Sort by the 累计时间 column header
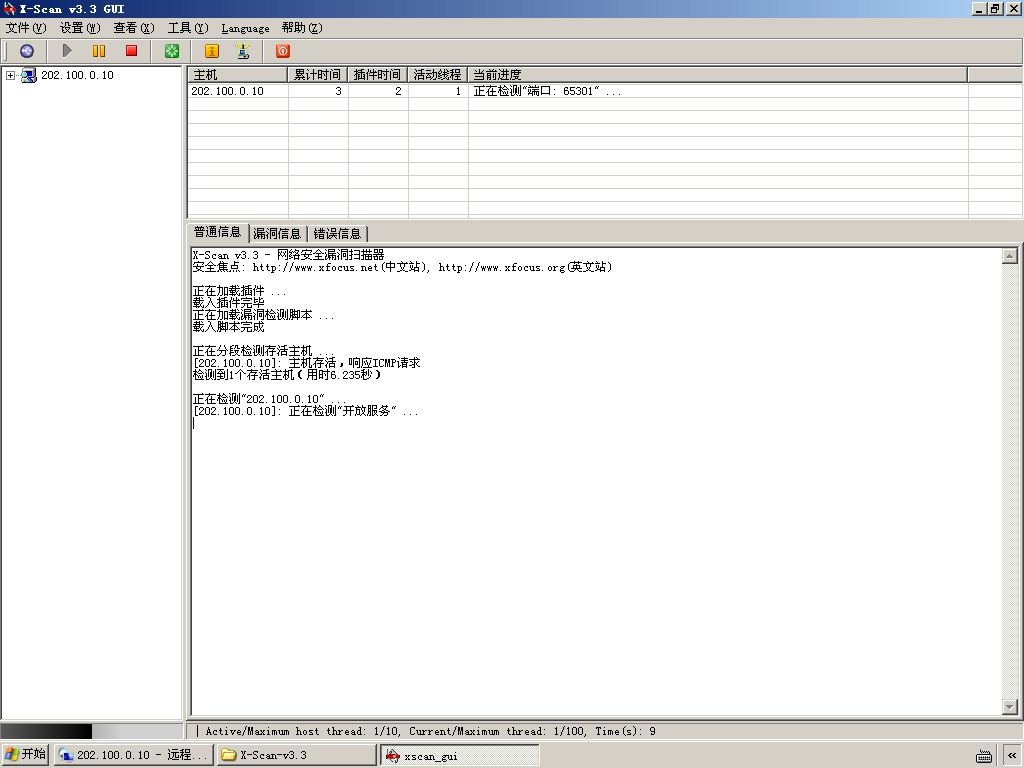Viewport: 1024px width, 768px height. coord(317,74)
